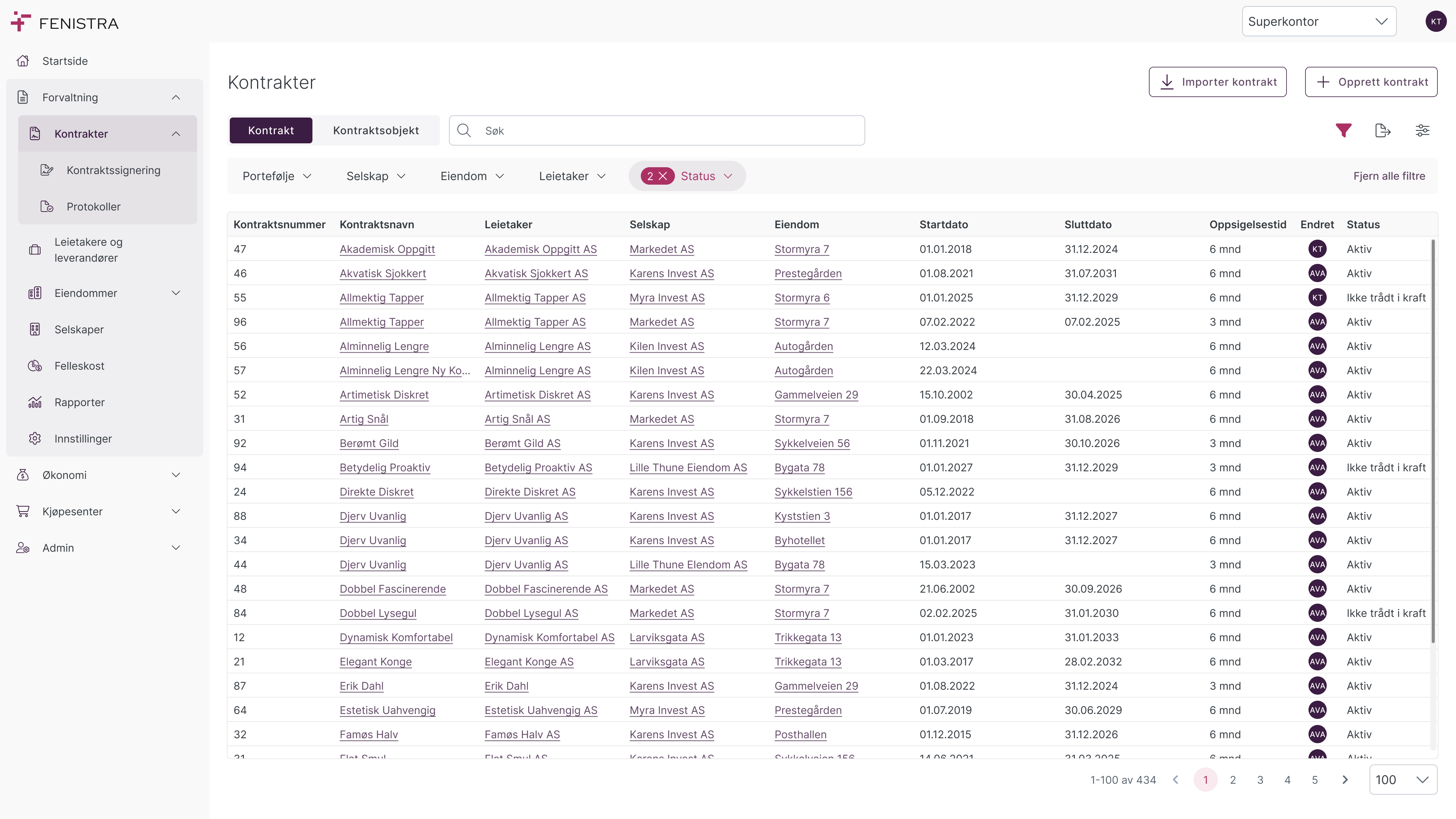Open column settings sliders icon
Image resolution: width=1456 pixels, height=819 pixels.
click(1422, 130)
